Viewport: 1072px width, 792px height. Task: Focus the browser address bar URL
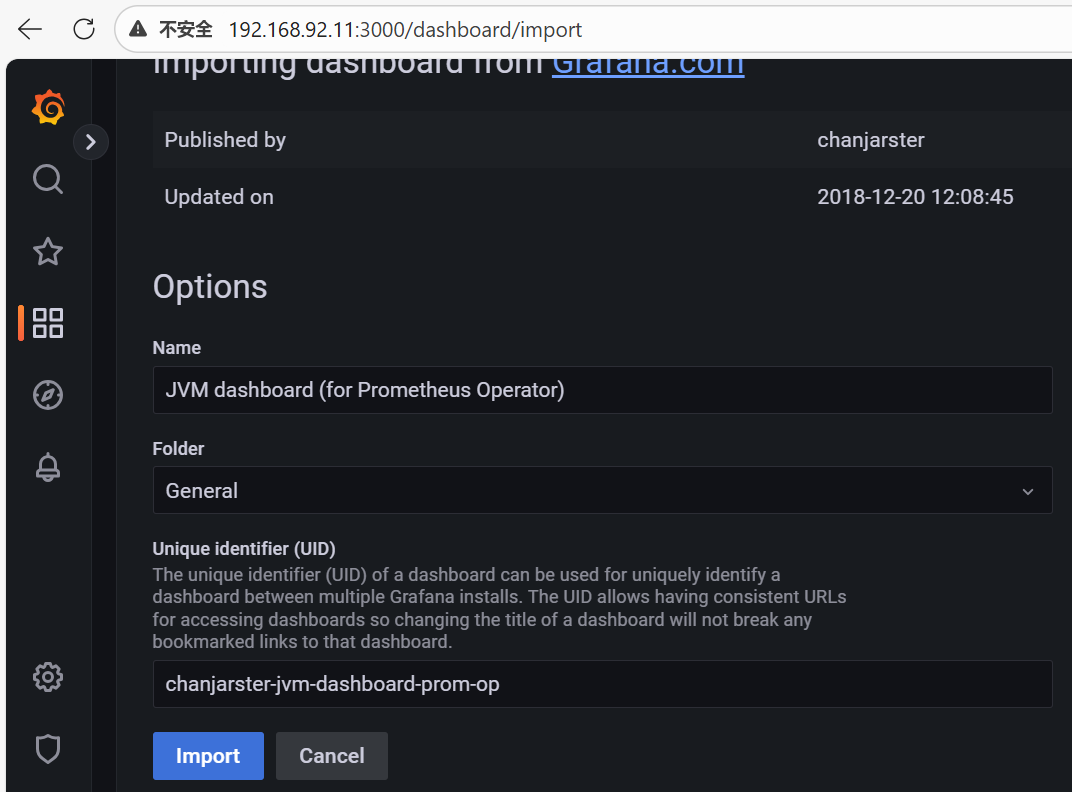click(405, 29)
